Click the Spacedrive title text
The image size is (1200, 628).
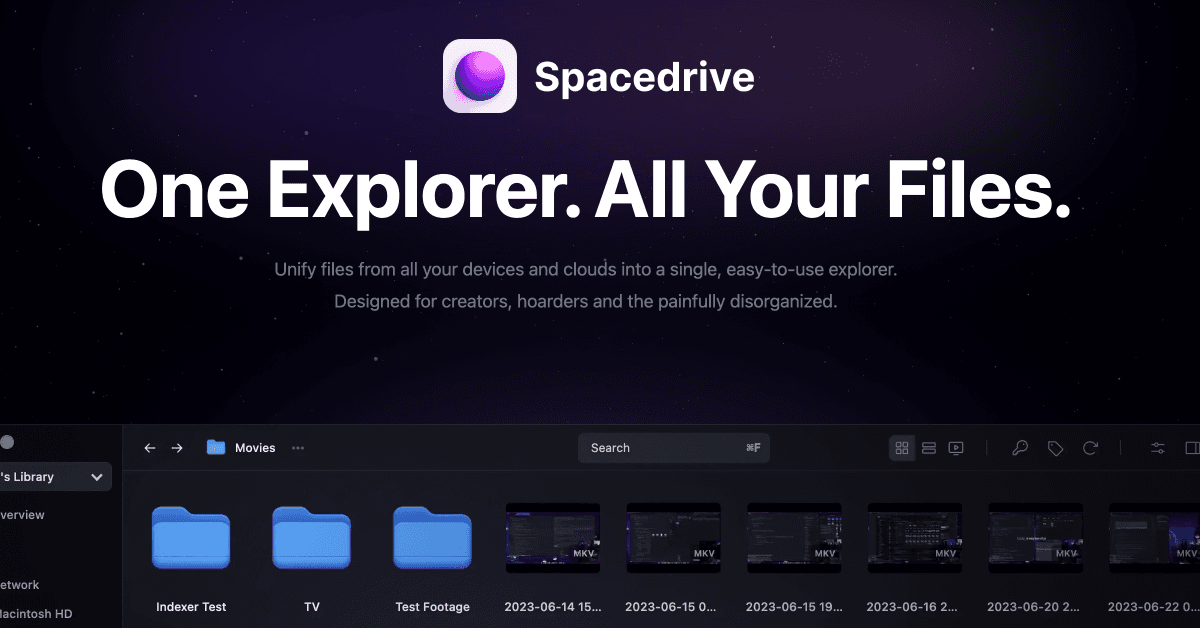pos(645,77)
